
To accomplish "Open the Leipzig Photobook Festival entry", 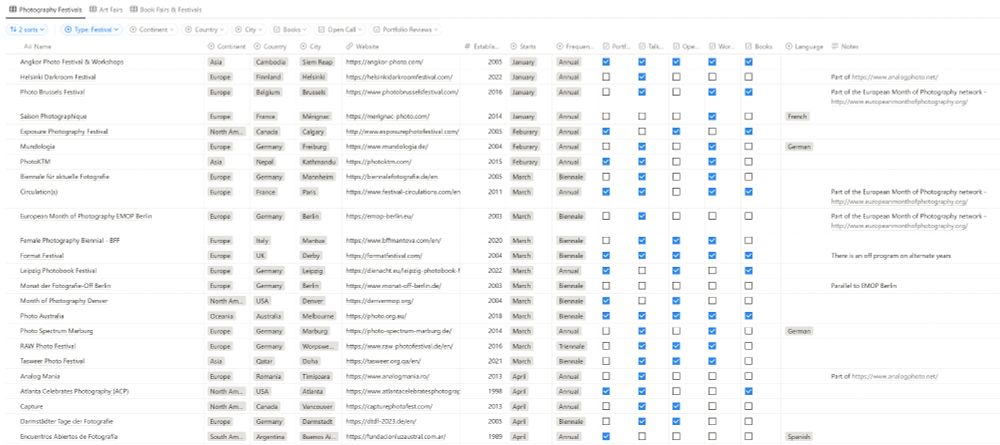I will click(x=58, y=271).
